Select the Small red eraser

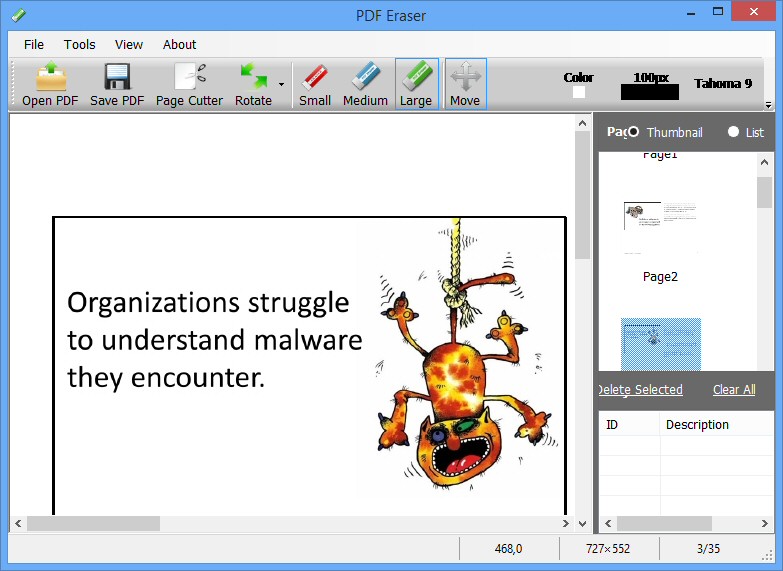(315, 84)
